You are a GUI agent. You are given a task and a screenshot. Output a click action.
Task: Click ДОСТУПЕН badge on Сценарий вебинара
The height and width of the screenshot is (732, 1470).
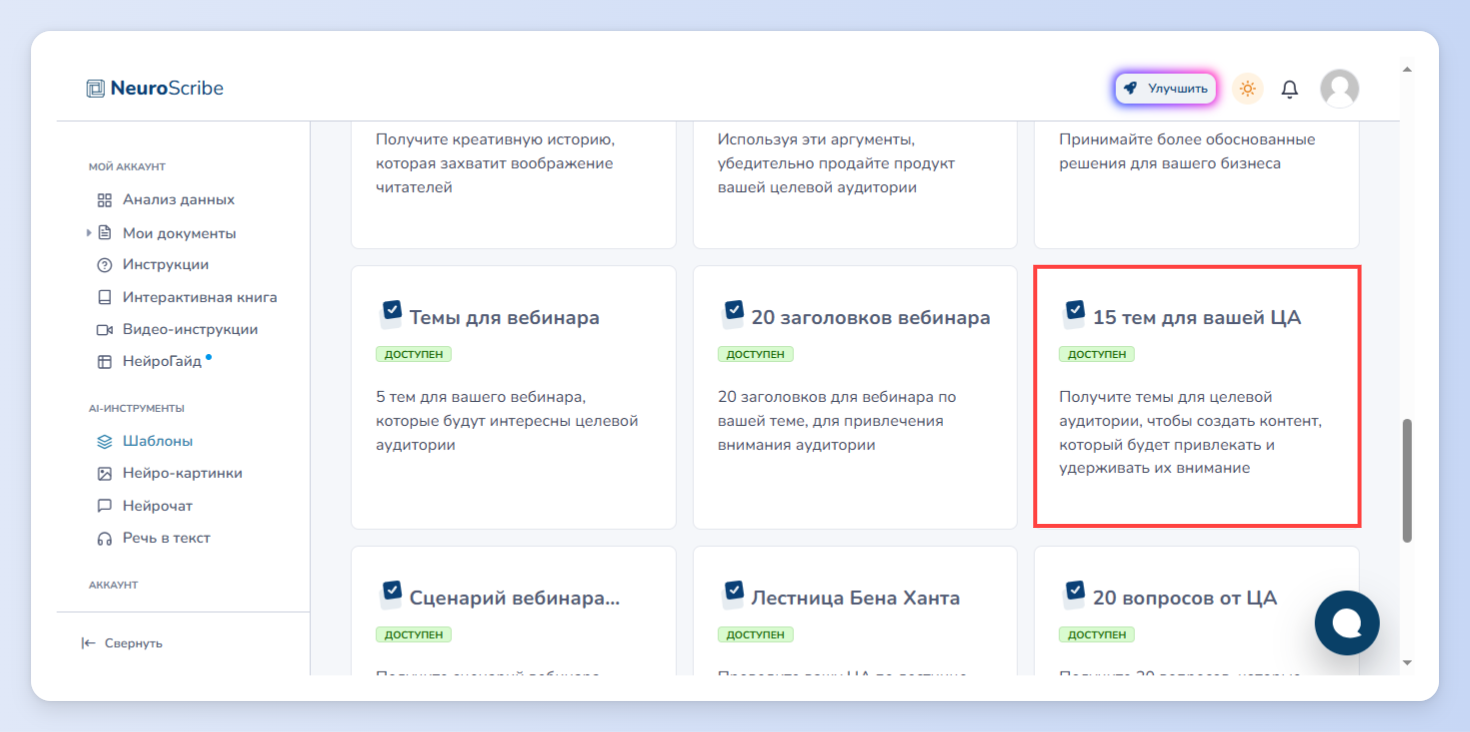tap(414, 635)
